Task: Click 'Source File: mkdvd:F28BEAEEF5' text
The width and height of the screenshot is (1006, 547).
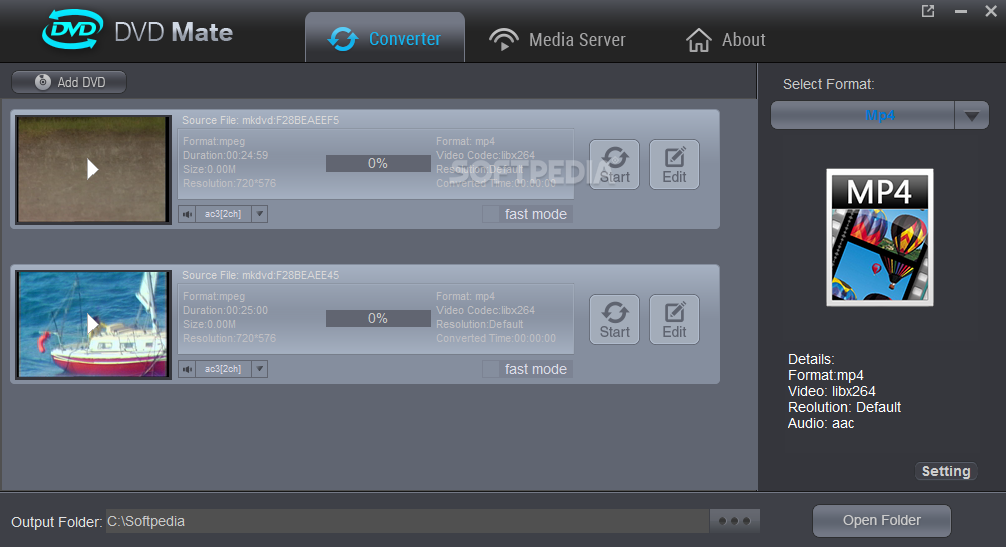Action: 260,120
